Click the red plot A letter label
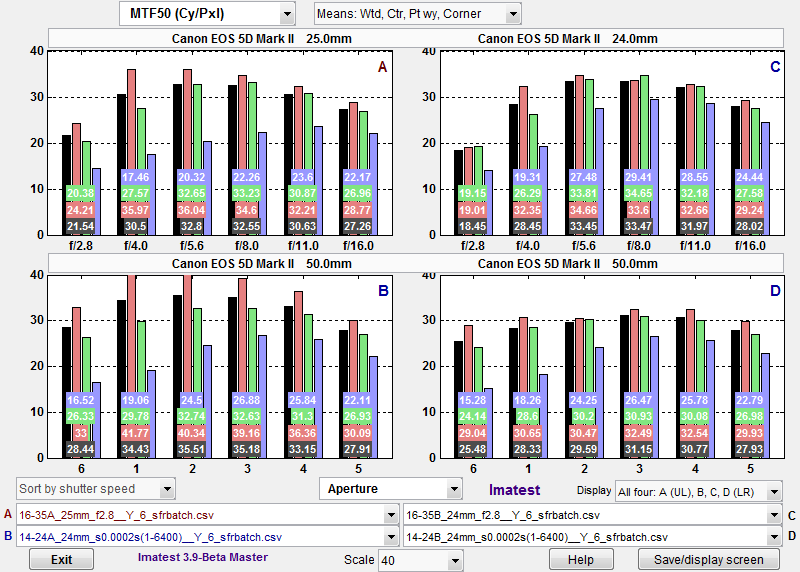This screenshot has width=800, height=572. [x=382, y=67]
